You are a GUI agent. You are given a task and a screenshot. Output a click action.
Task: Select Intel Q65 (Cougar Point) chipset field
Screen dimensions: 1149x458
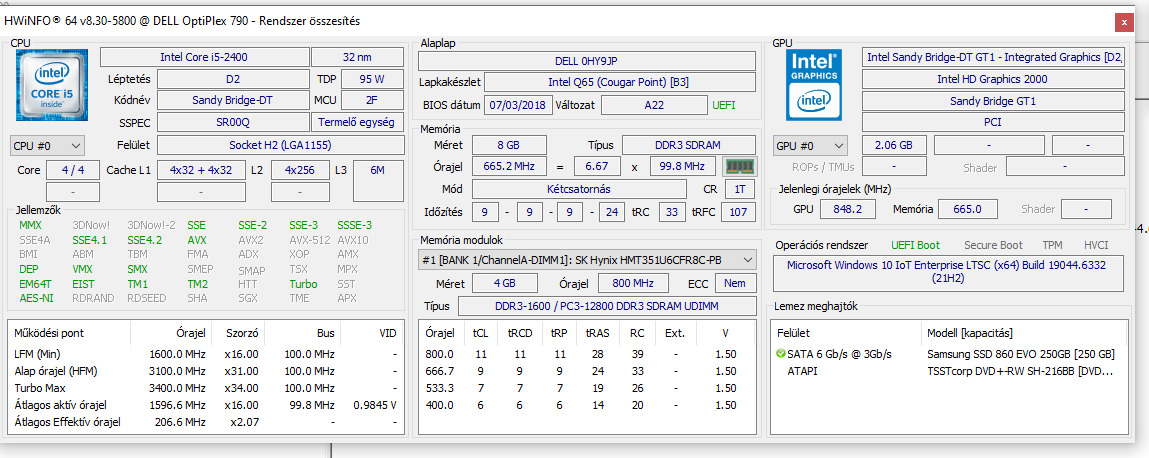(620, 82)
